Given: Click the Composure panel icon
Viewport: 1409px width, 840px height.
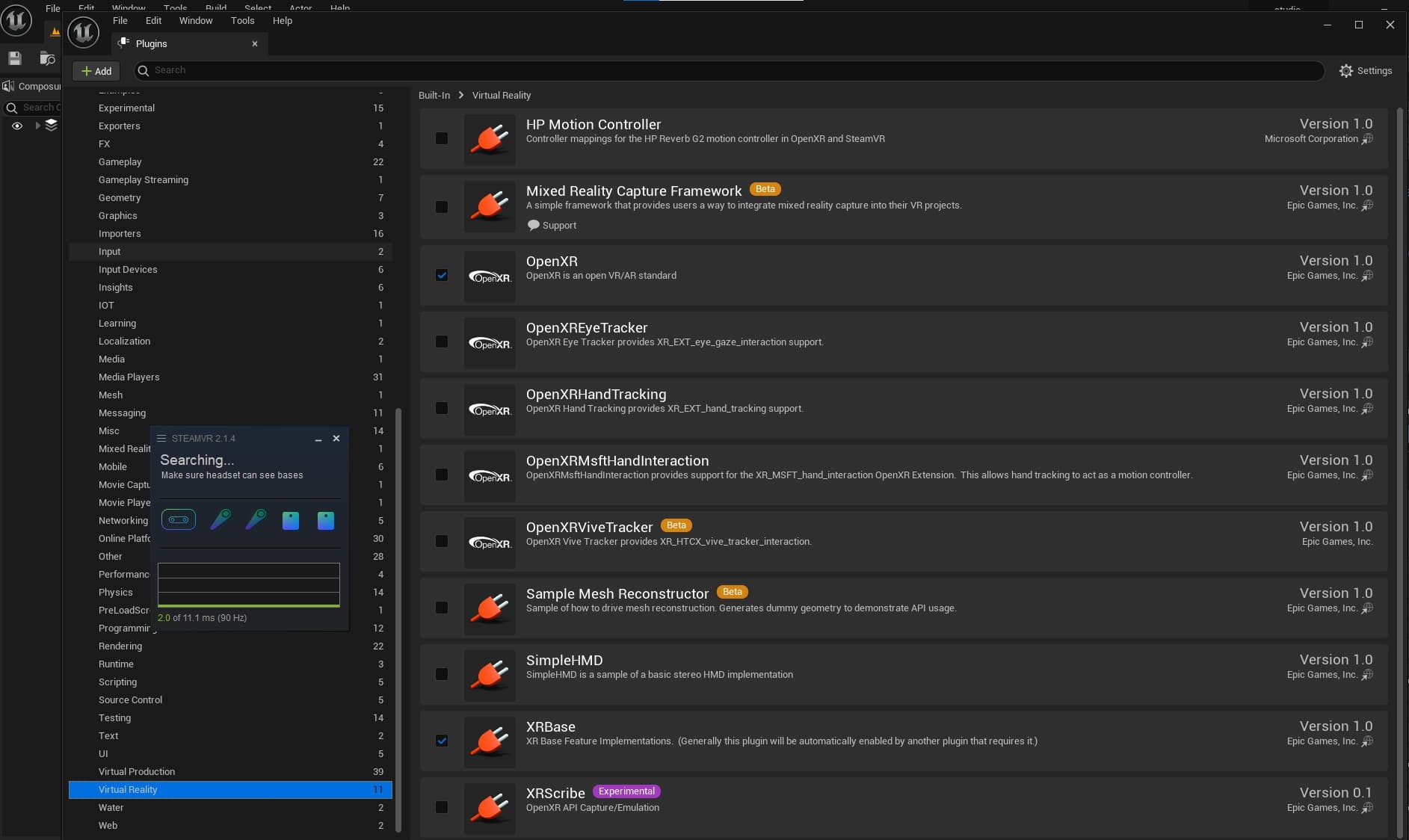Looking at the screenshot, I should (x=8, y=86).
